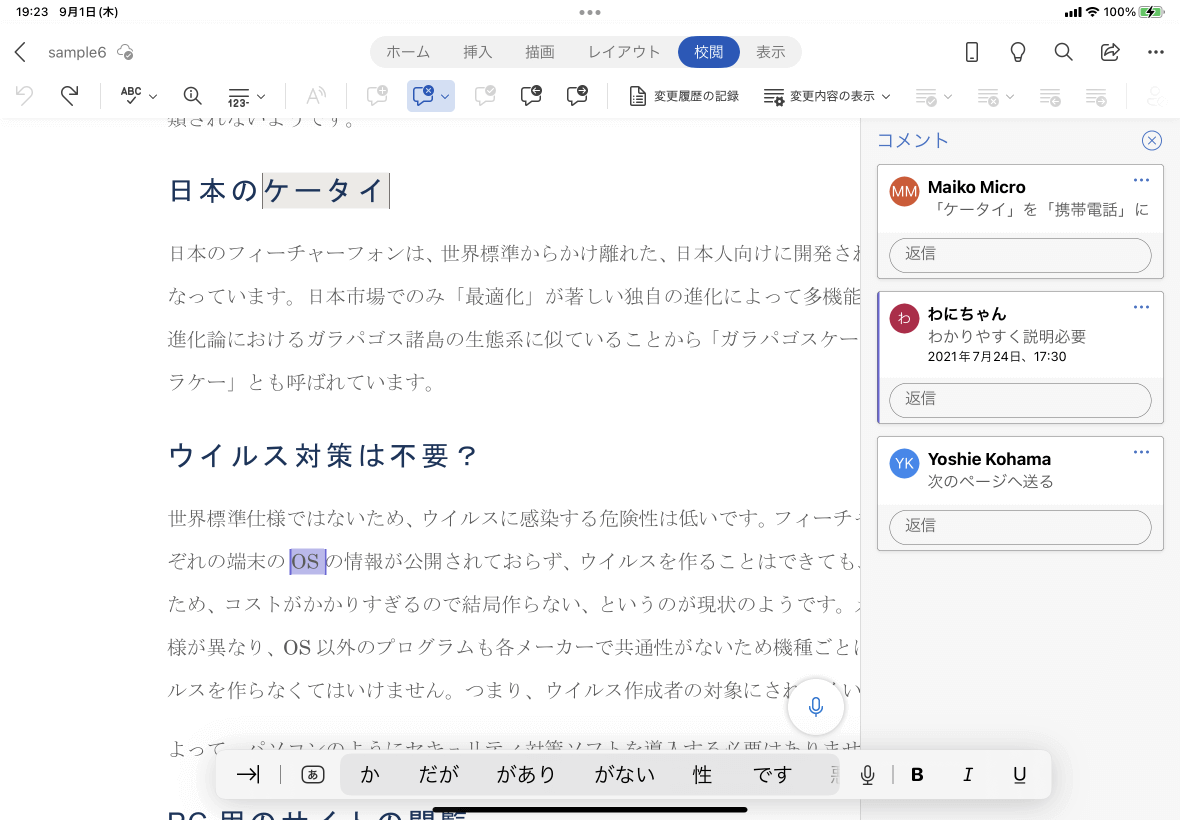Toggle Track Changes 変更履歴の記録
1180x820 pixels.
(684, 96)
